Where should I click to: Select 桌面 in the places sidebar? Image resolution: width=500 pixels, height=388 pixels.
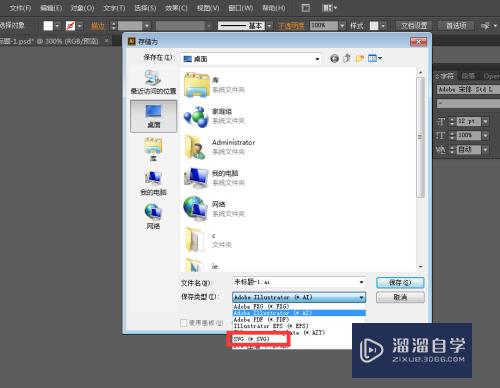tap(153, 116)
